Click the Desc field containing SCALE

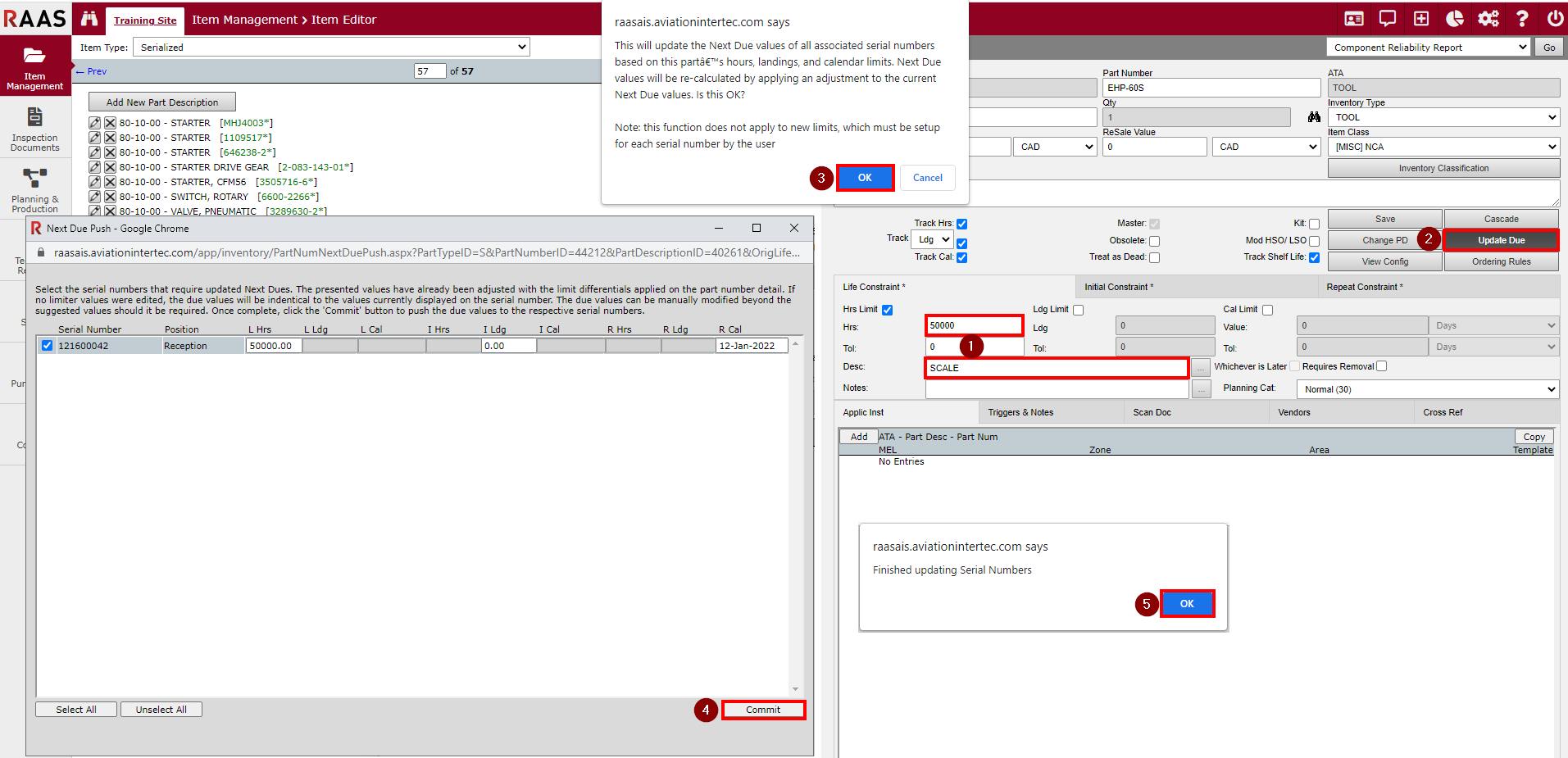click(1056, 368)
